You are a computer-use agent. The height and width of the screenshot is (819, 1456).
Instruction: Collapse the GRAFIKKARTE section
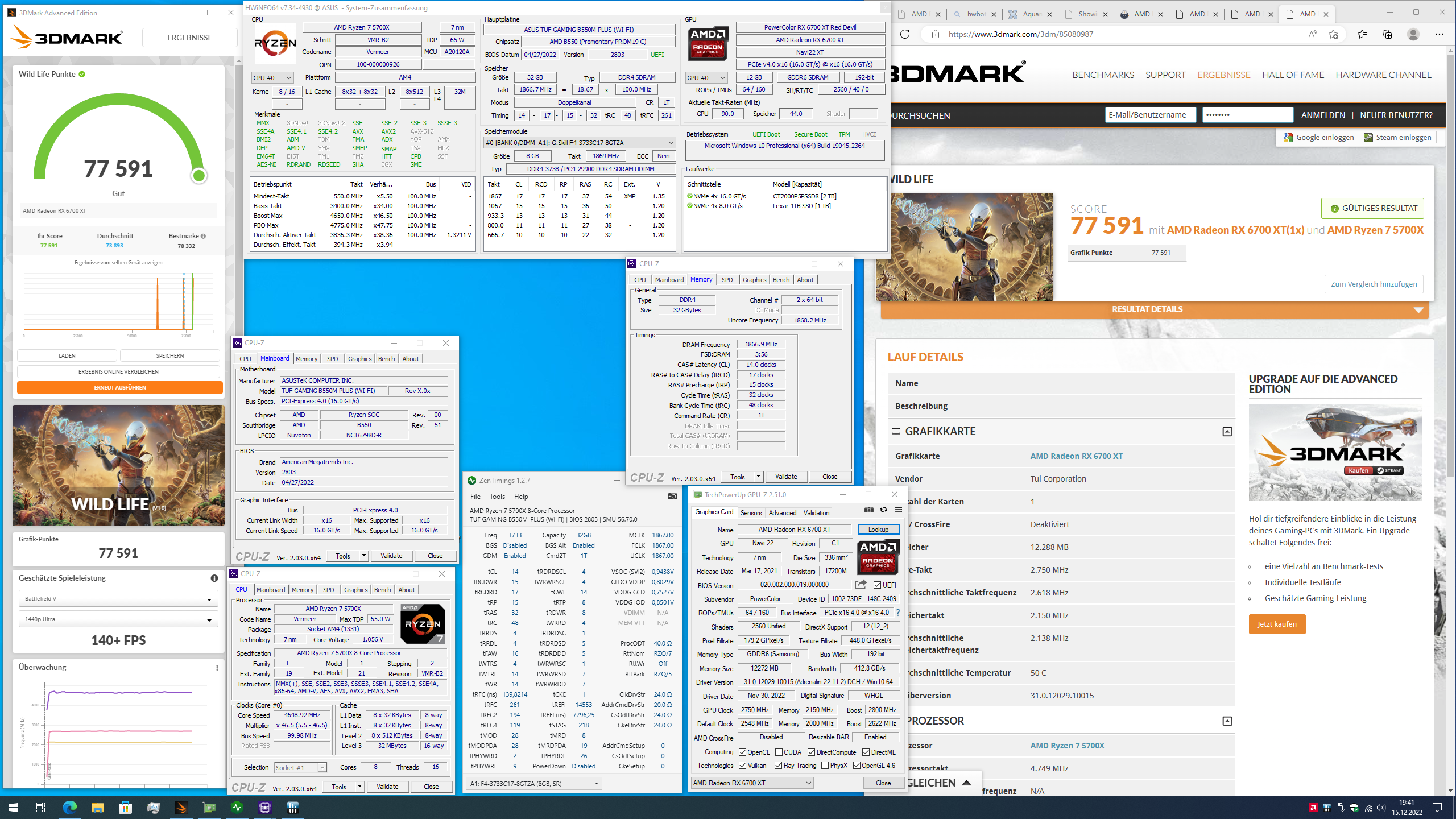coord(1227,432)
